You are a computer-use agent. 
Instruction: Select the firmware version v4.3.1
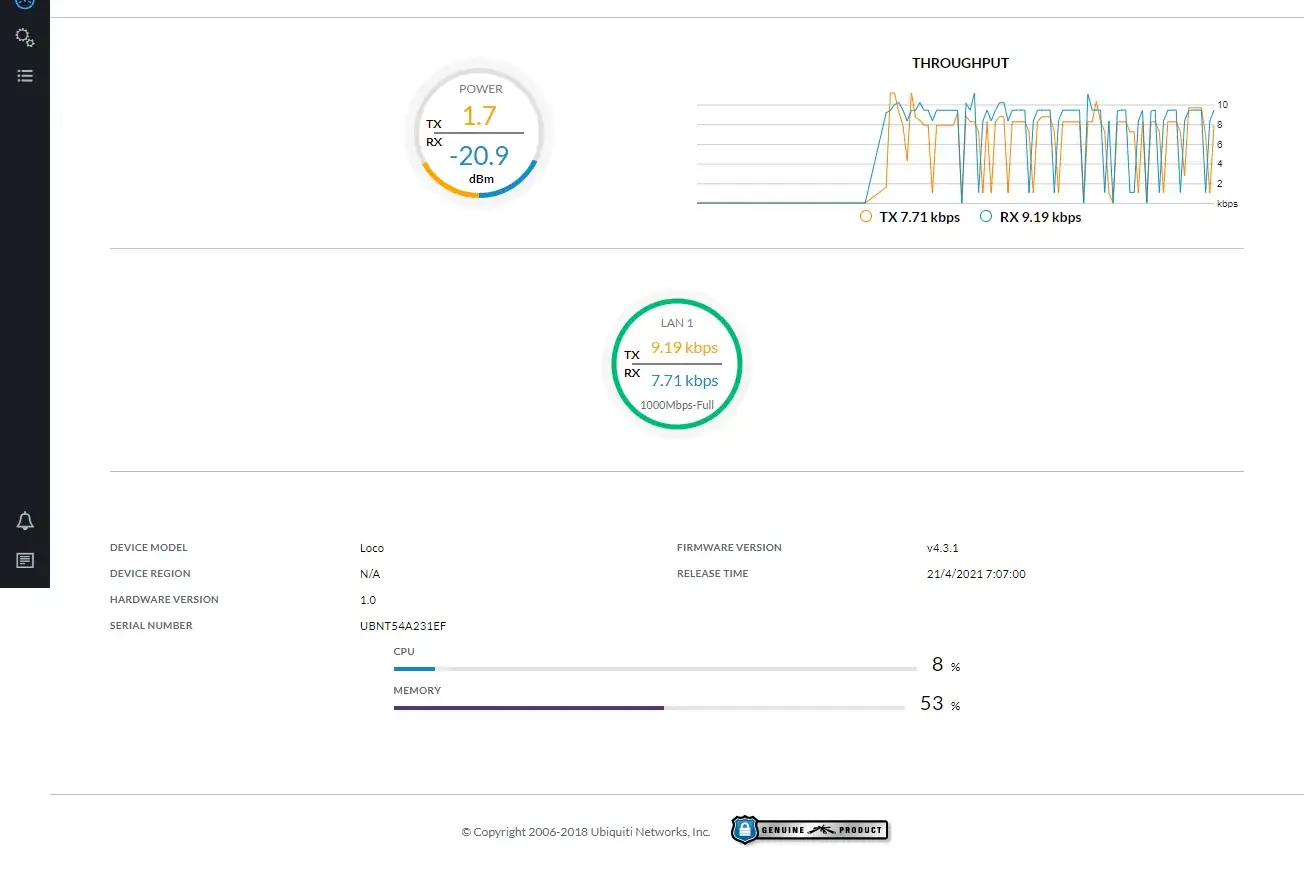[x=942, y=548]
